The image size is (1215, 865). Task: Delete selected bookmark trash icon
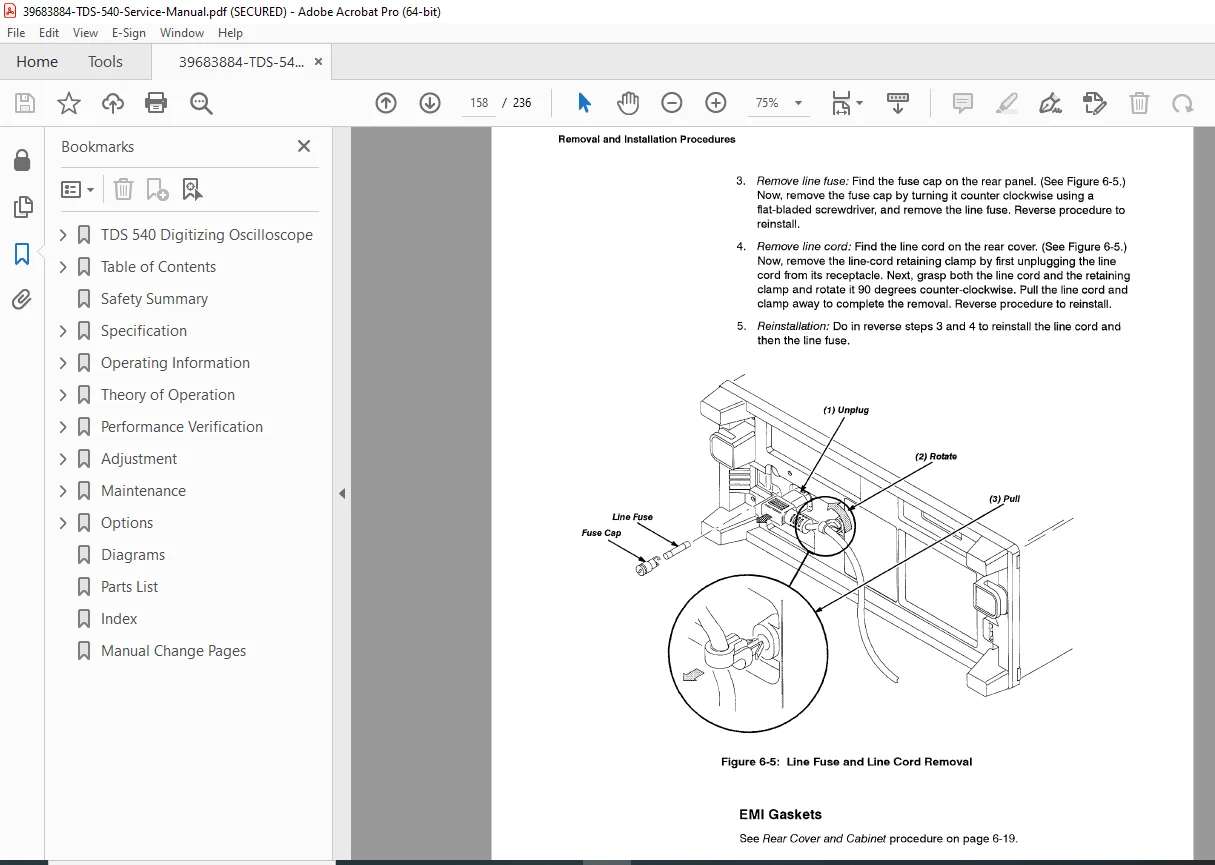[123, 189]
